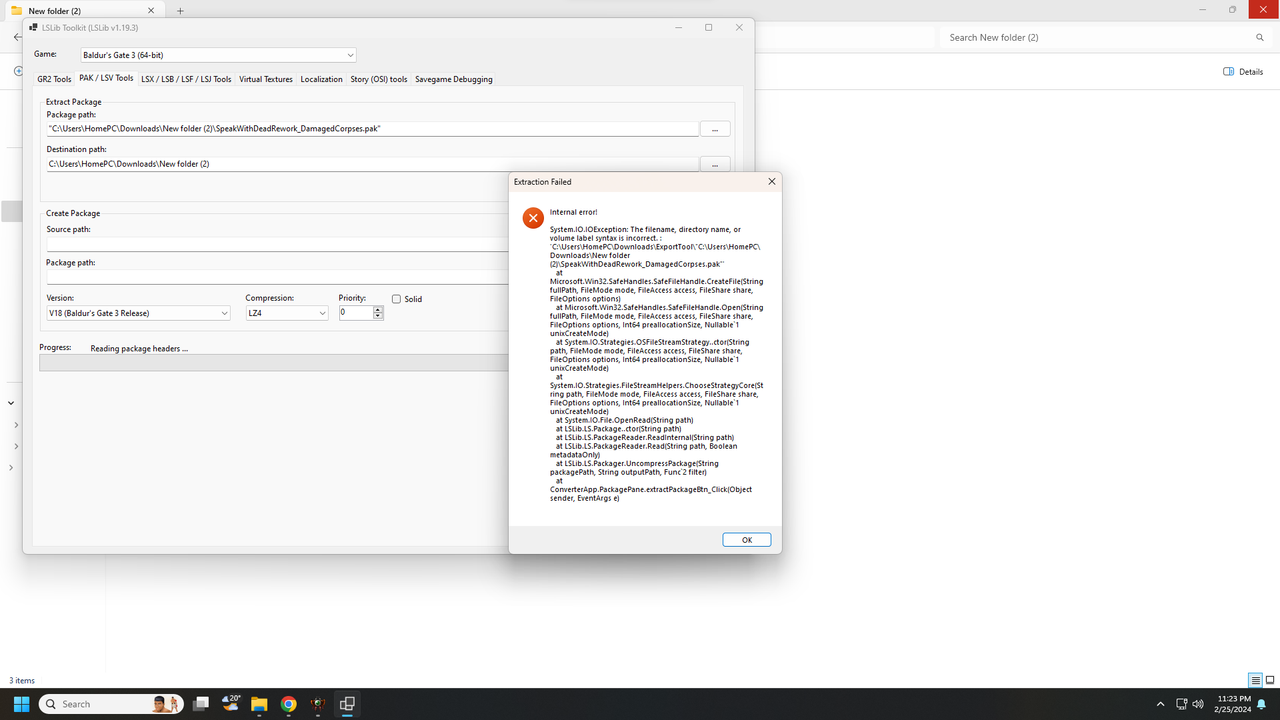Screen dimensions: 1280x720
Task: Show hidden system tray icons
Action: coord(1160,704)
